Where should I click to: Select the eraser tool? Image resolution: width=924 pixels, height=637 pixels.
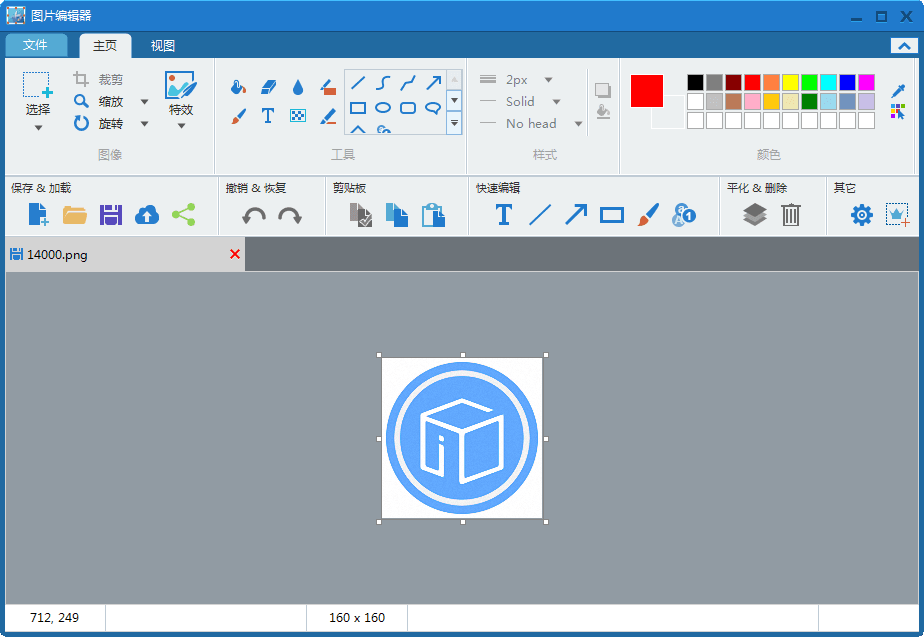tap(268, 87)
